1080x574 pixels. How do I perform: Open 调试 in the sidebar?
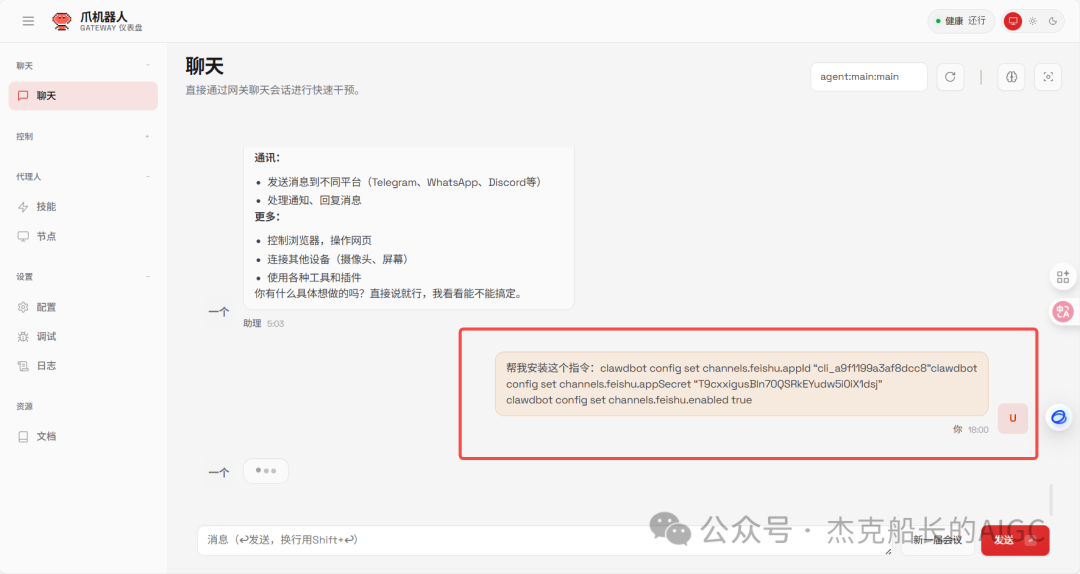[83, 336]
